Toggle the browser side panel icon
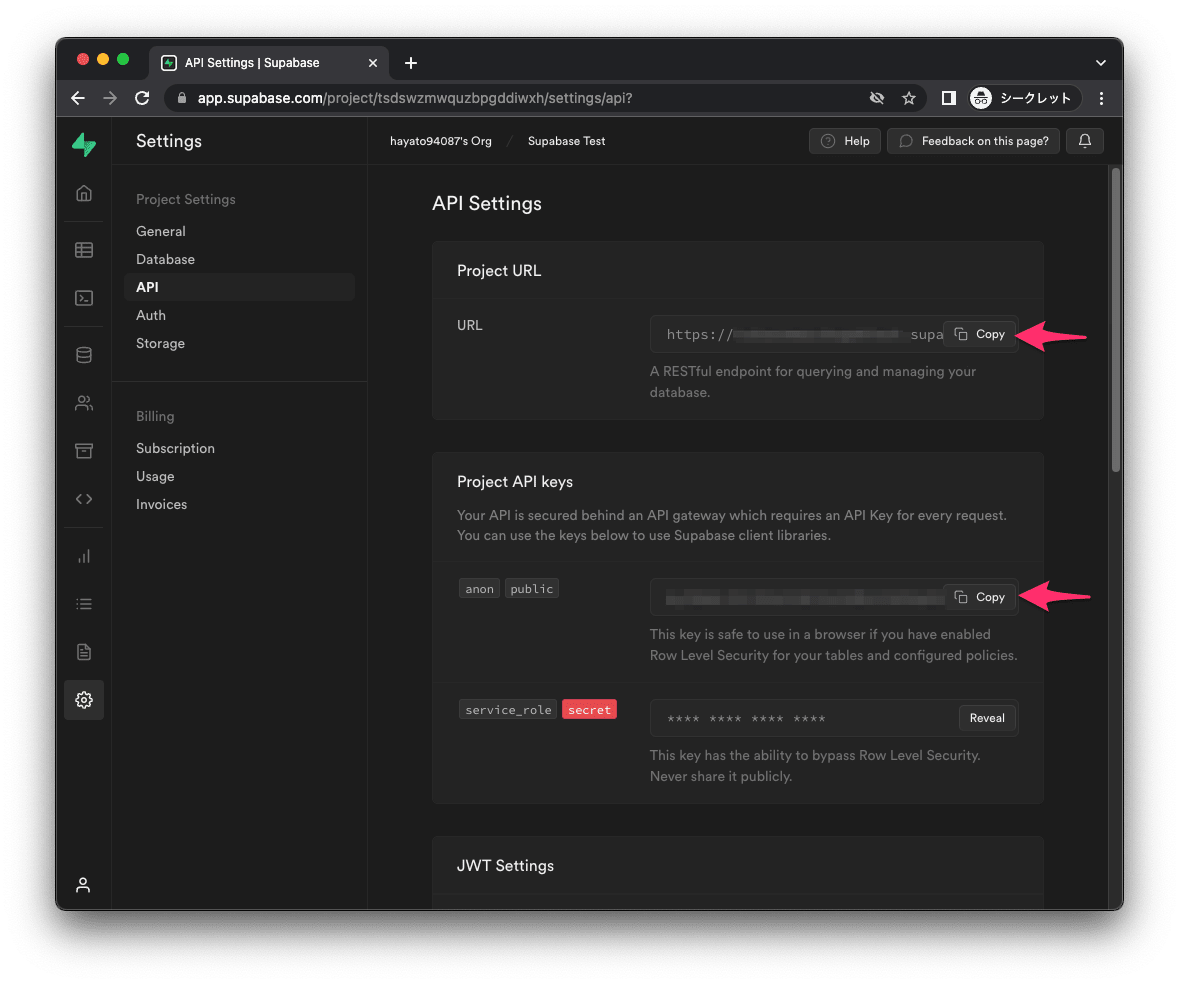1179x984 pixels. point(948,98)
